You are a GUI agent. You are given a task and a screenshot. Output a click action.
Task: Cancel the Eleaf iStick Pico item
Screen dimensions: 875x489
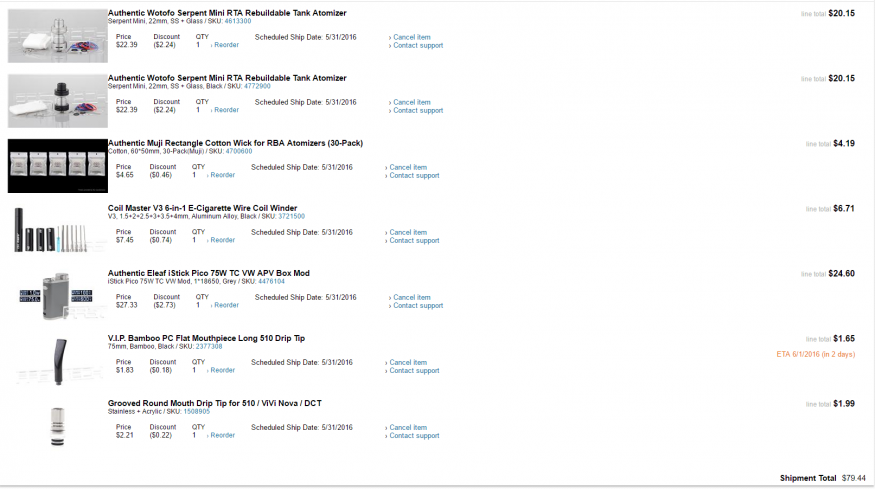click(x=412, y=297)
